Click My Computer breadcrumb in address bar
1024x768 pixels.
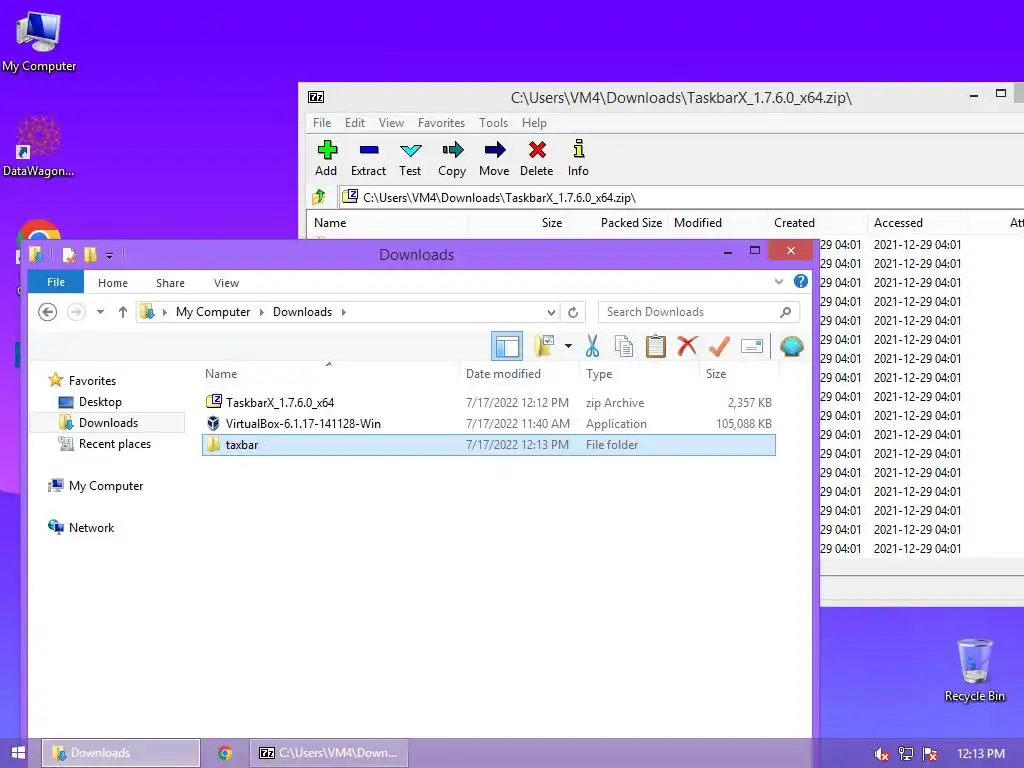point(213,312)
